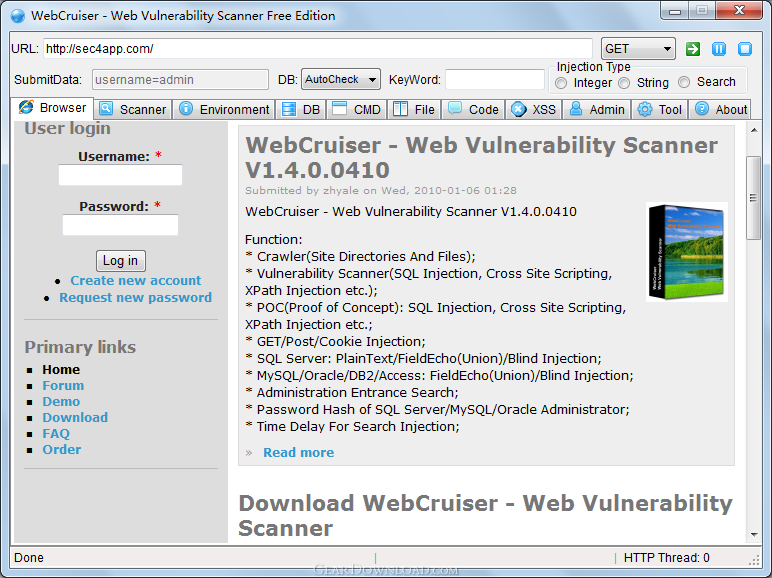The image size is (772, 578).
Task: Click the WebCruiser software box thumbnail
Action: (x=687, y=252)
